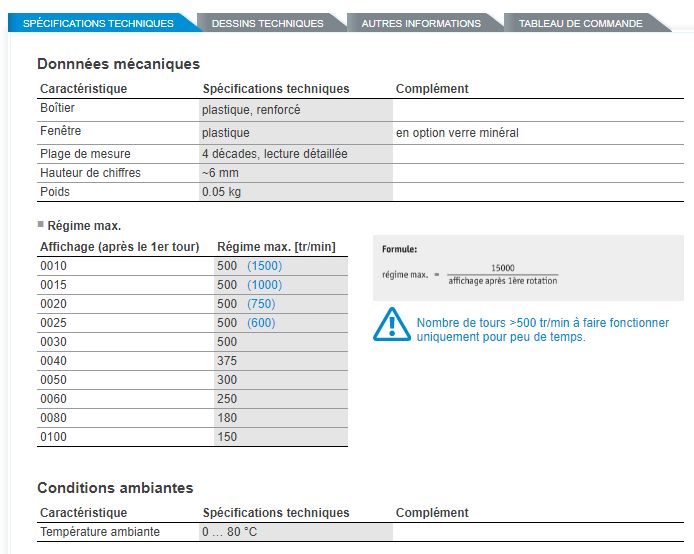Viewport: 694px width, 554px height.
Task: Click the Conditions ambiantes section heading
Action: click(115, 488)
